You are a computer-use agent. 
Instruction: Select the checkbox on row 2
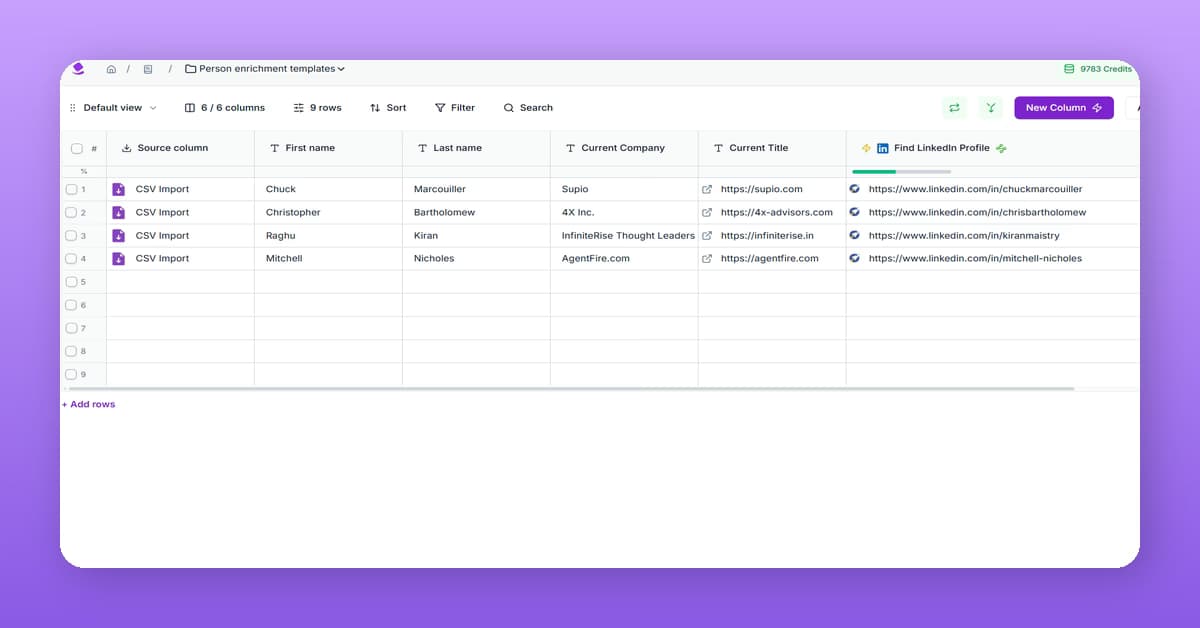point(72,212)
